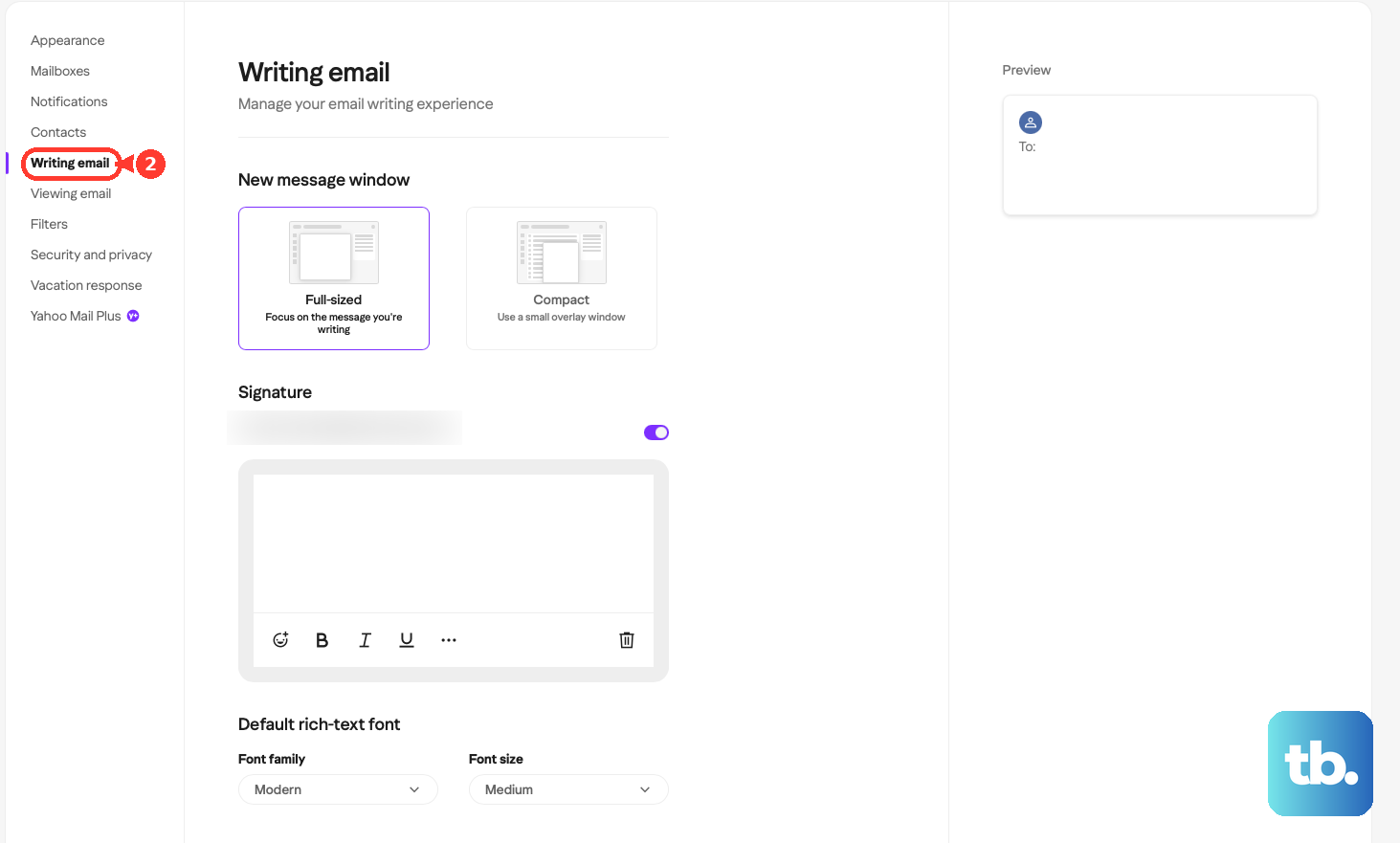Open the Font size dropdown
Viewport: 1400px width, 843px height.
568,789
